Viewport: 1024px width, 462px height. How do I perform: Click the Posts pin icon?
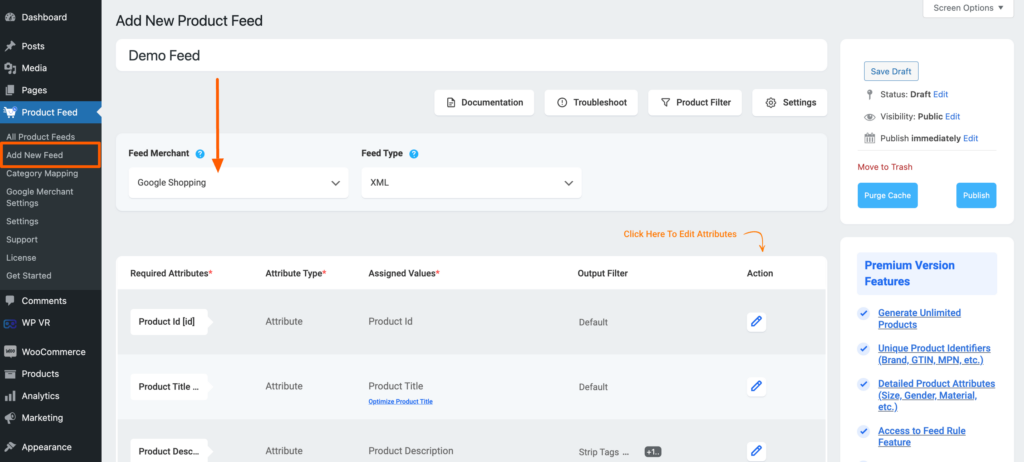coord(10,46)
